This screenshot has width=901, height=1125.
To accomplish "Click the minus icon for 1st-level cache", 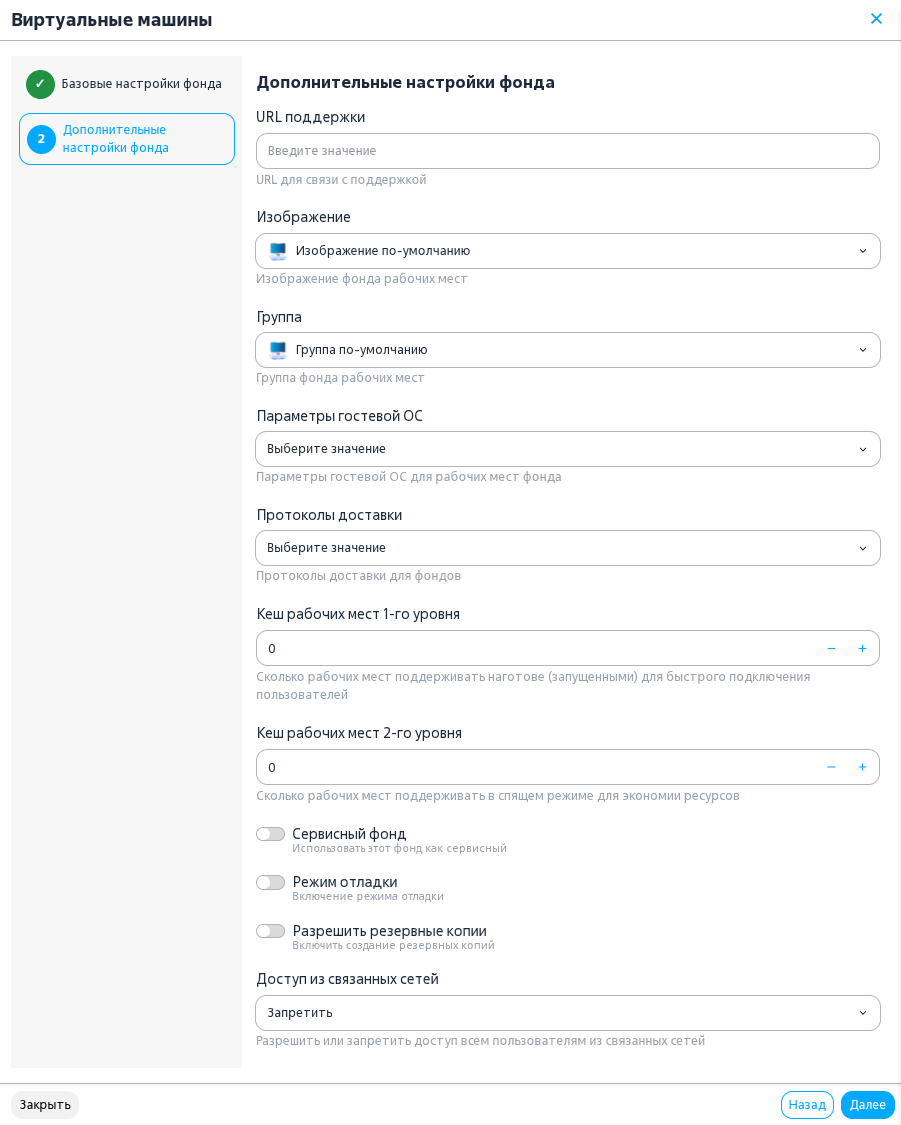I will pos(831,649).
